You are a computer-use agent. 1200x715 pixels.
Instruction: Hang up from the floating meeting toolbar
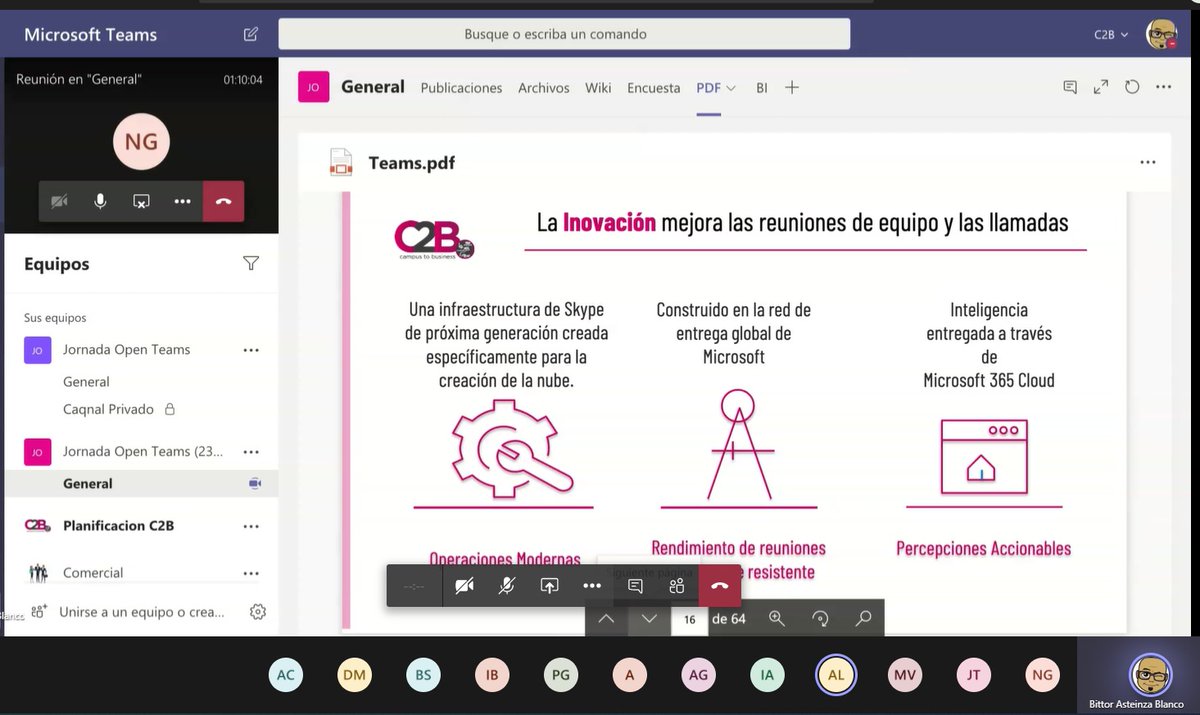click(x=720, y=586)
